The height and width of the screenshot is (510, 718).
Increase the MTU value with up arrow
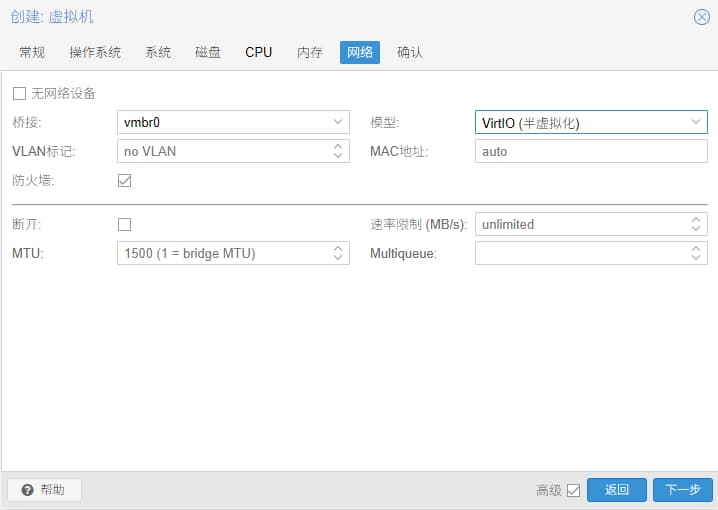pyautogui.click(x=338, y=249)
